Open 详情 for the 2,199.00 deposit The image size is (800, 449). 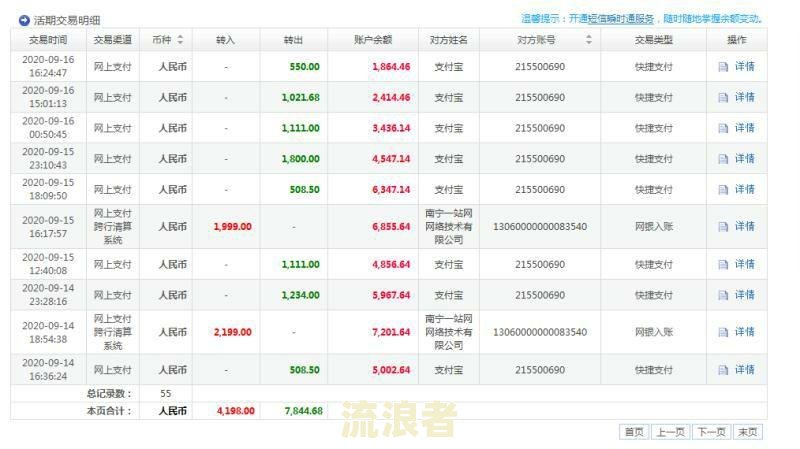pyautogui.click(x=744, y=332)
